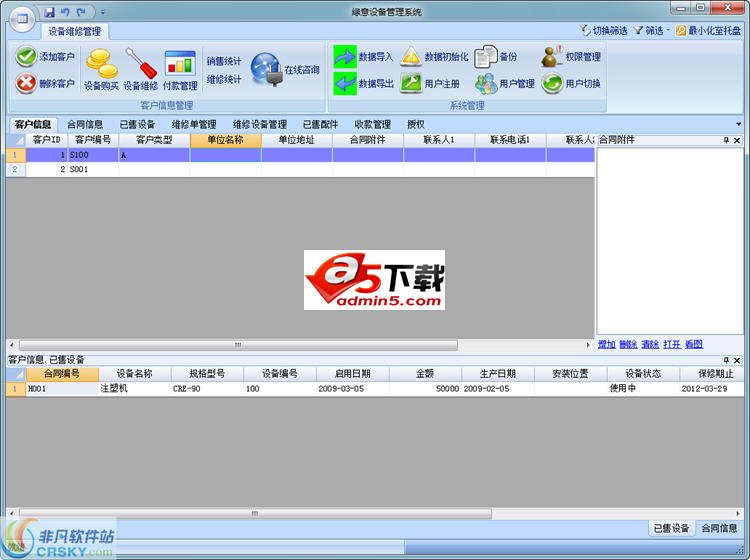Select the 设备维修管理 ribbon tab
The image size is (750, 560).
point(75,32)
